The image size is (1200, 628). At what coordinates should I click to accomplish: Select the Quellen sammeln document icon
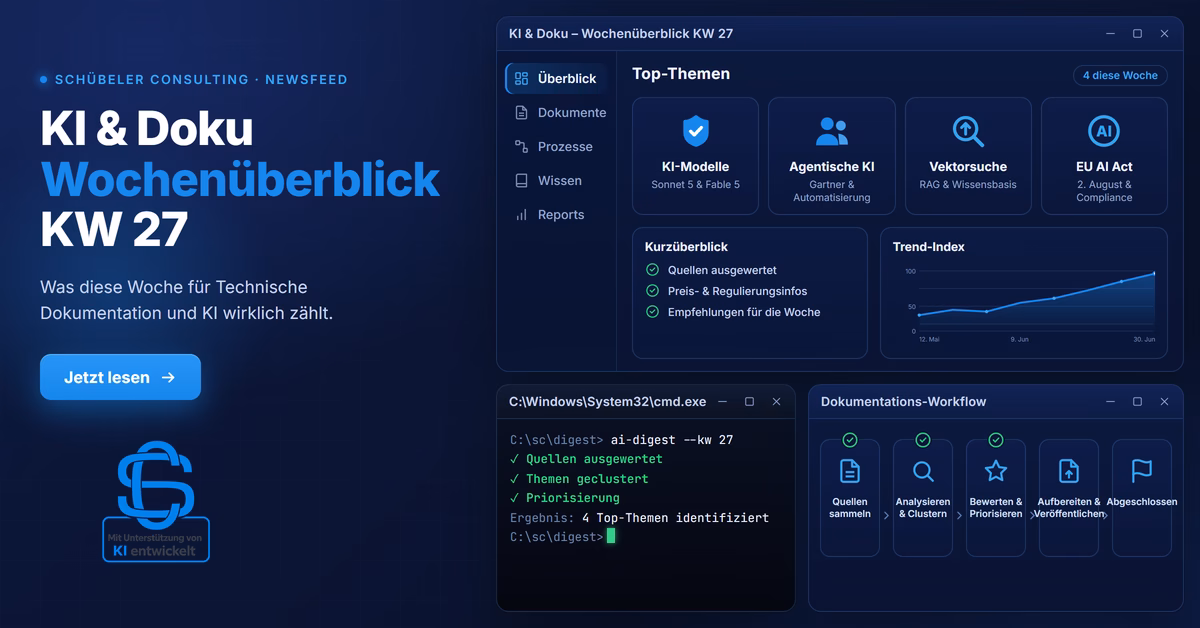850,471
